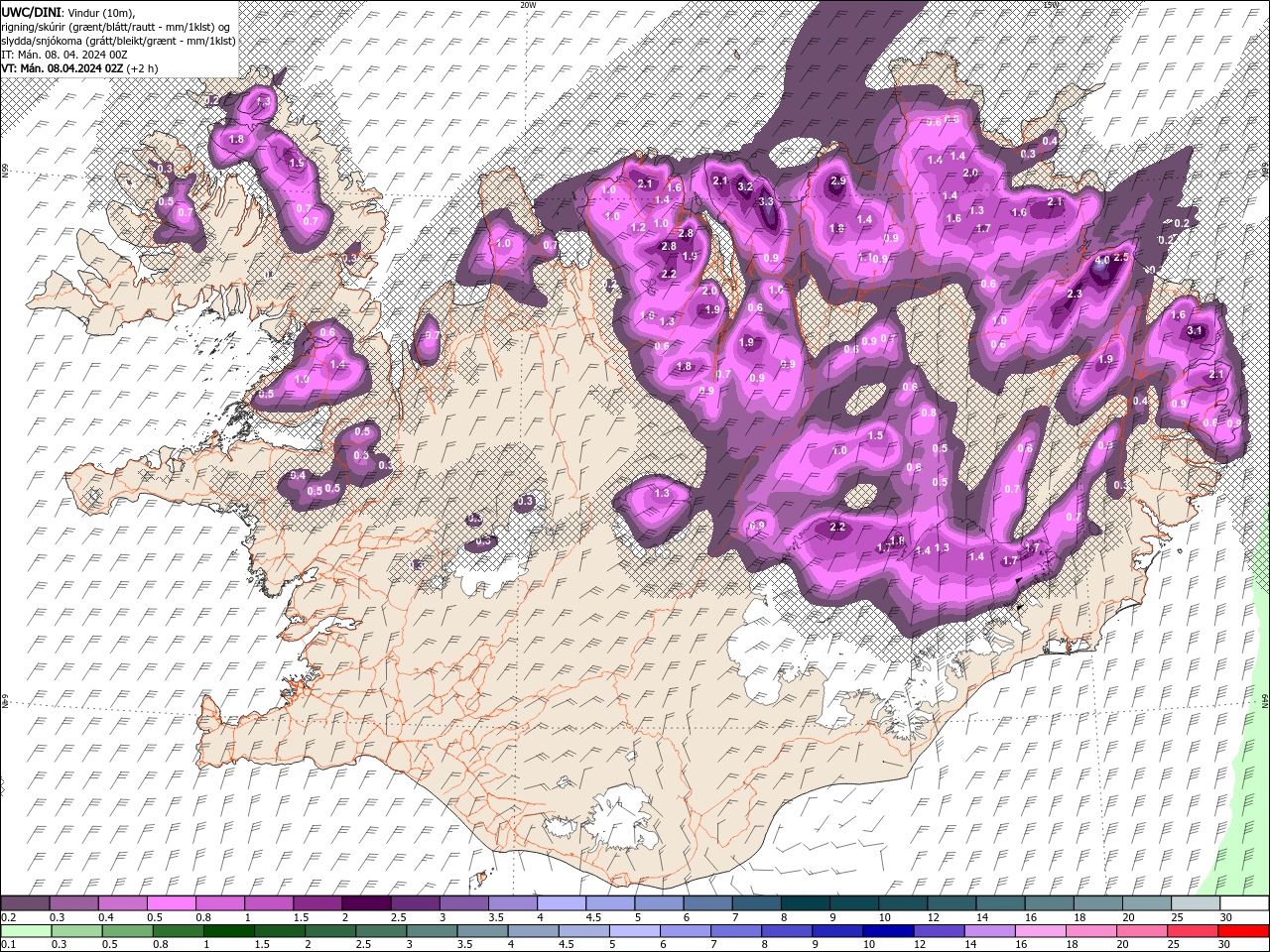This screenshot has width=1270, height=952.
Task: Select snow legend swatch between 0.5 and 0.8
Action: (x=171, y=903)
